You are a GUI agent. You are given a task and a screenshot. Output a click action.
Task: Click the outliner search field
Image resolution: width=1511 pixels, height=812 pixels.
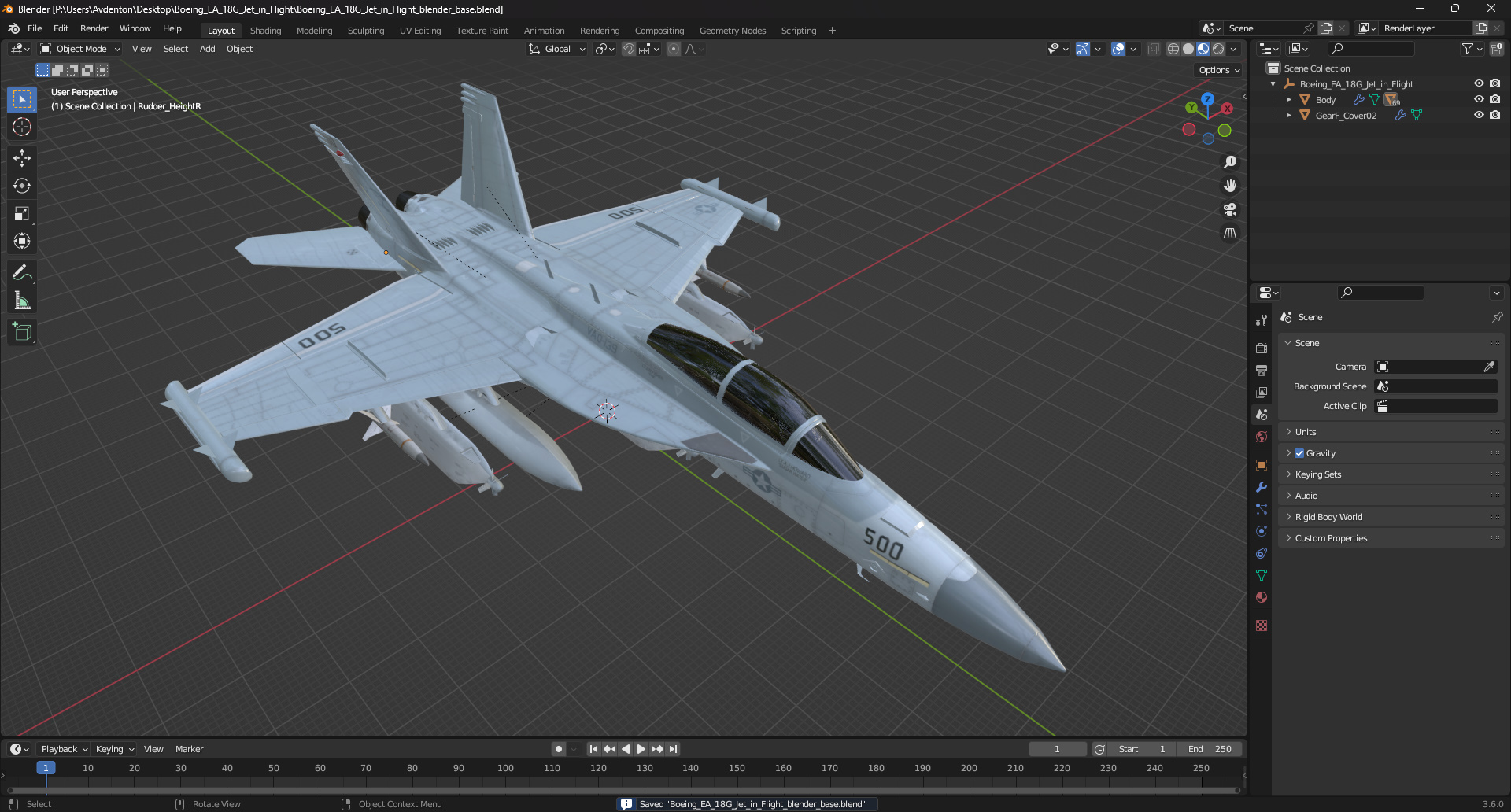pos(1371,49)
